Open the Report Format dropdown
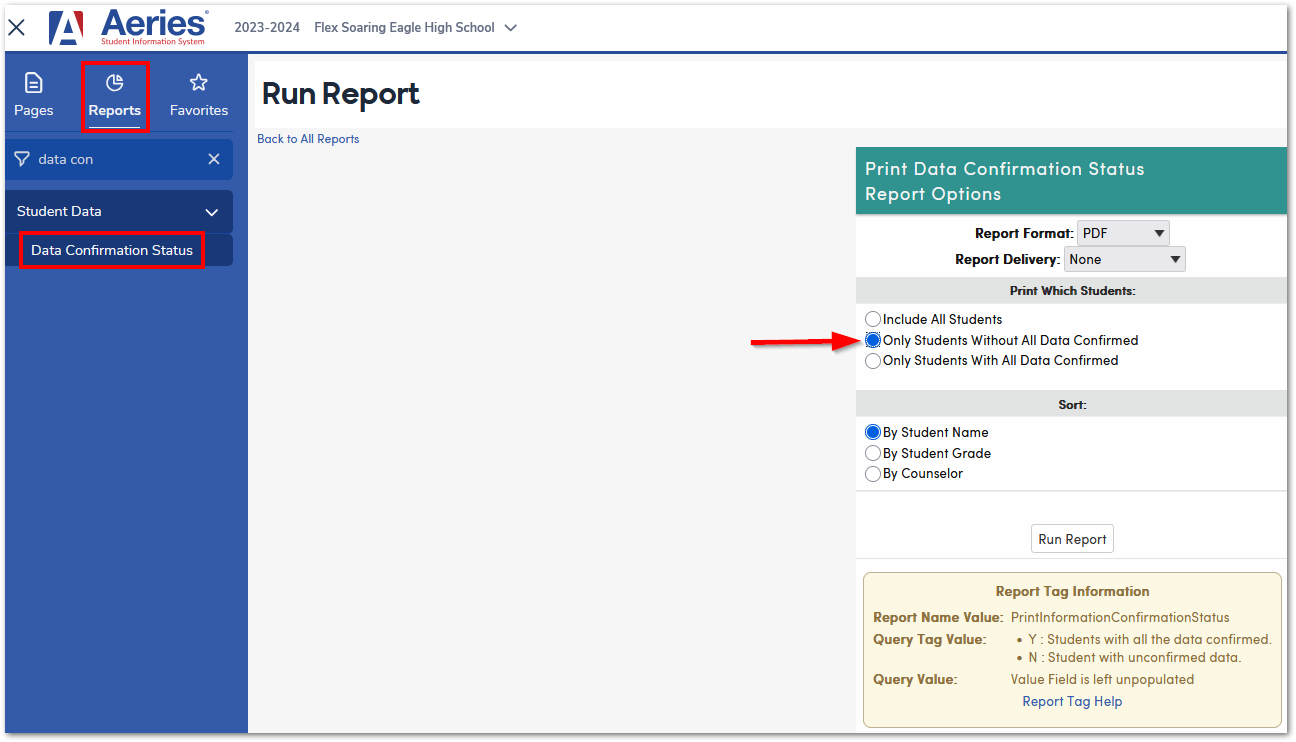The height and width of the screenshot is (742, 1296). pyautogui.click(x=1157, y=232)
